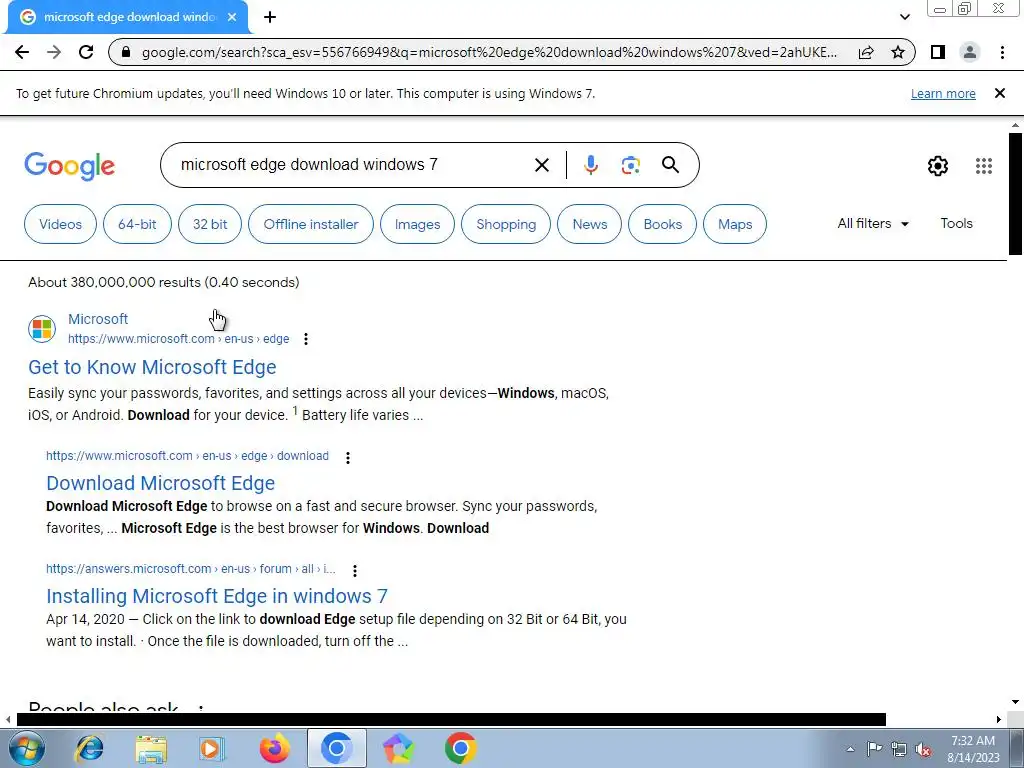Open the Chromium three-dot menu
1024x768 pixels.
click(1002, 52)
